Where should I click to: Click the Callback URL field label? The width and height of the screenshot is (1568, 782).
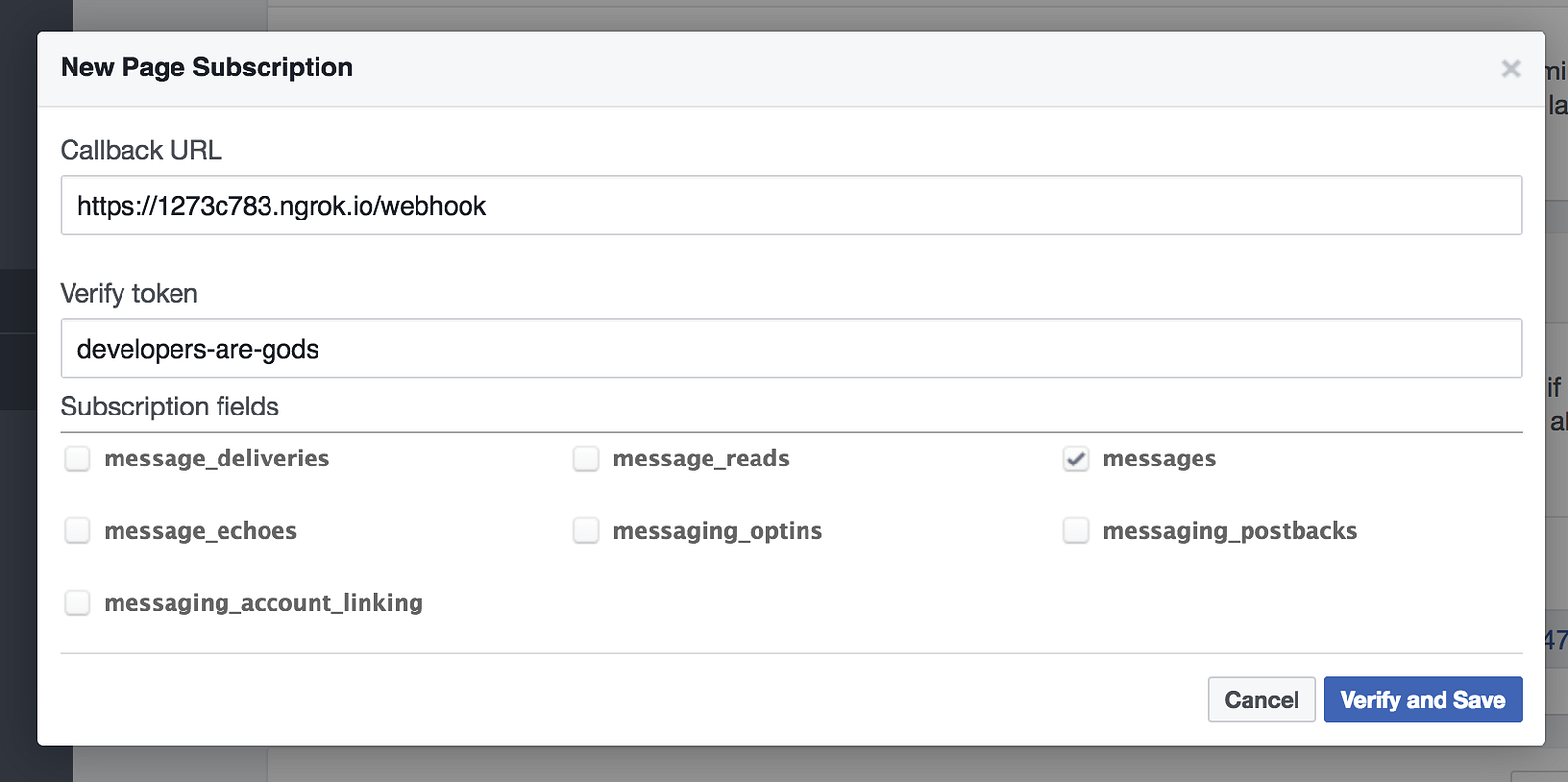tap(141, 150)
